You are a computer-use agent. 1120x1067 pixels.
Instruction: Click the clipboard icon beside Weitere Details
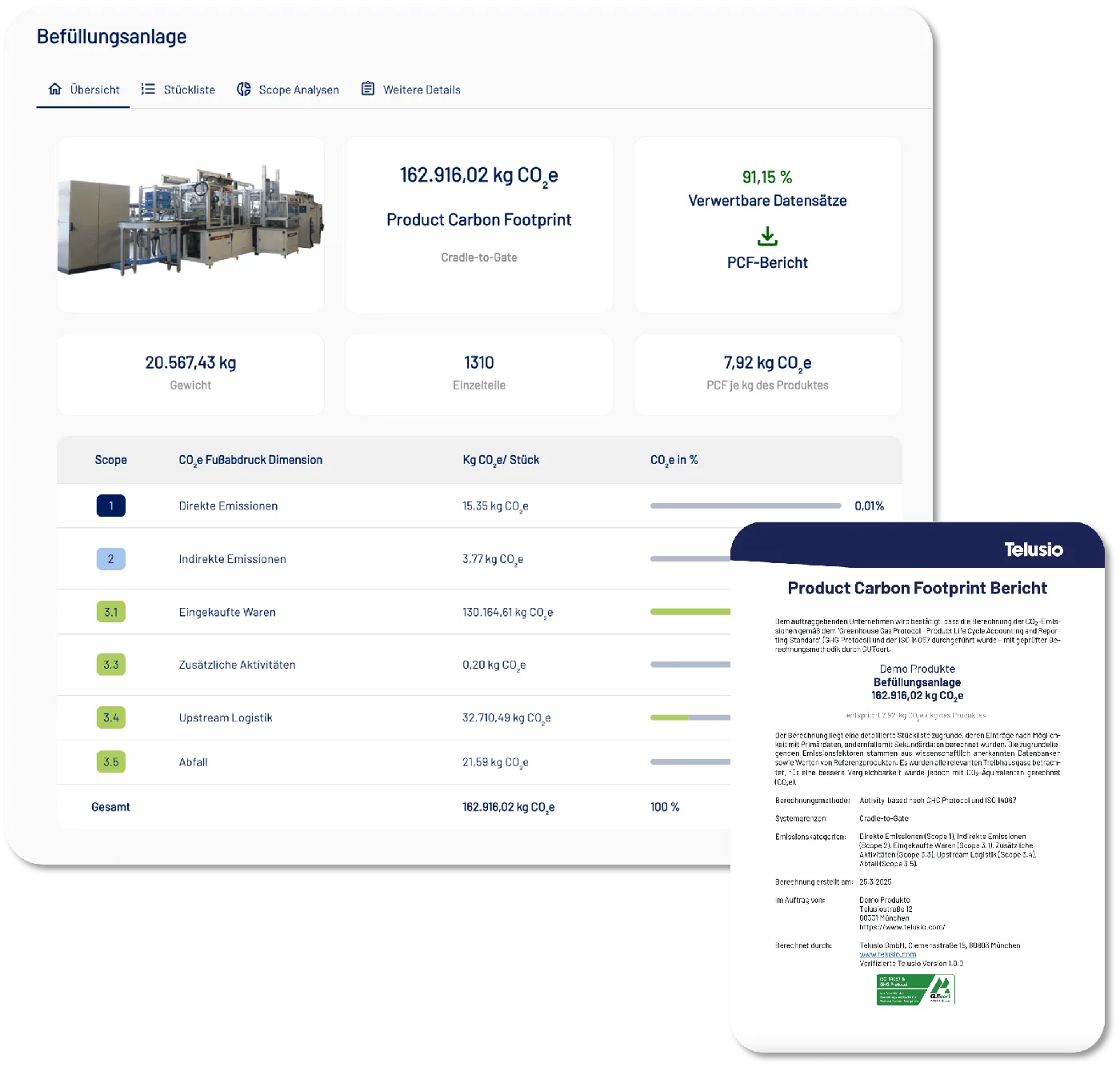click(x=368, y=89)
